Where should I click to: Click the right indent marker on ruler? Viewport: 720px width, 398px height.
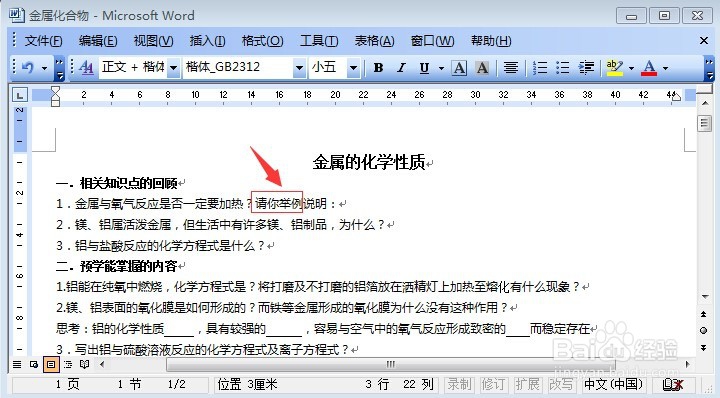676,97
